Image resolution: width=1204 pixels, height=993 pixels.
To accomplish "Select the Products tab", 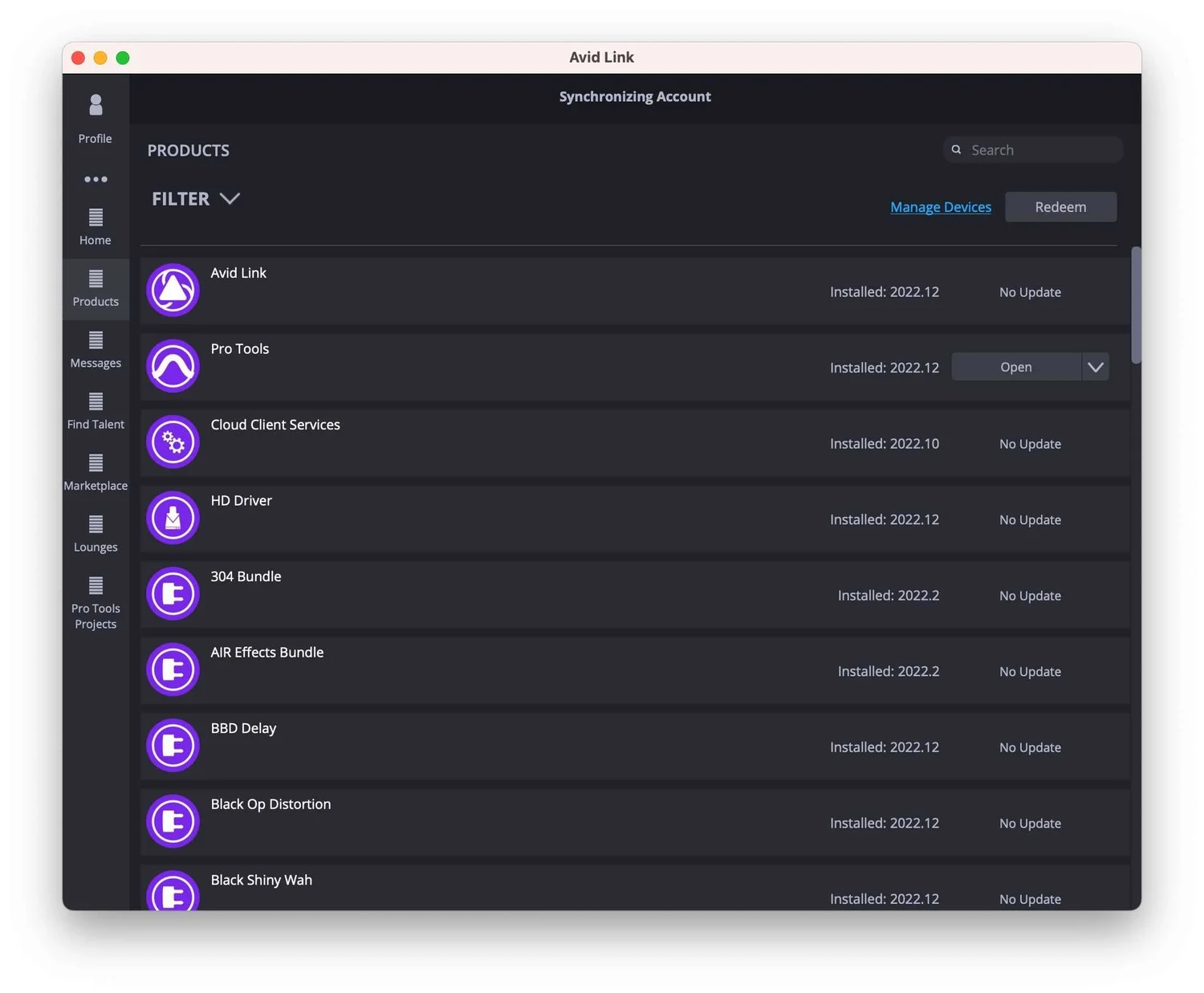I will [95, 289].
